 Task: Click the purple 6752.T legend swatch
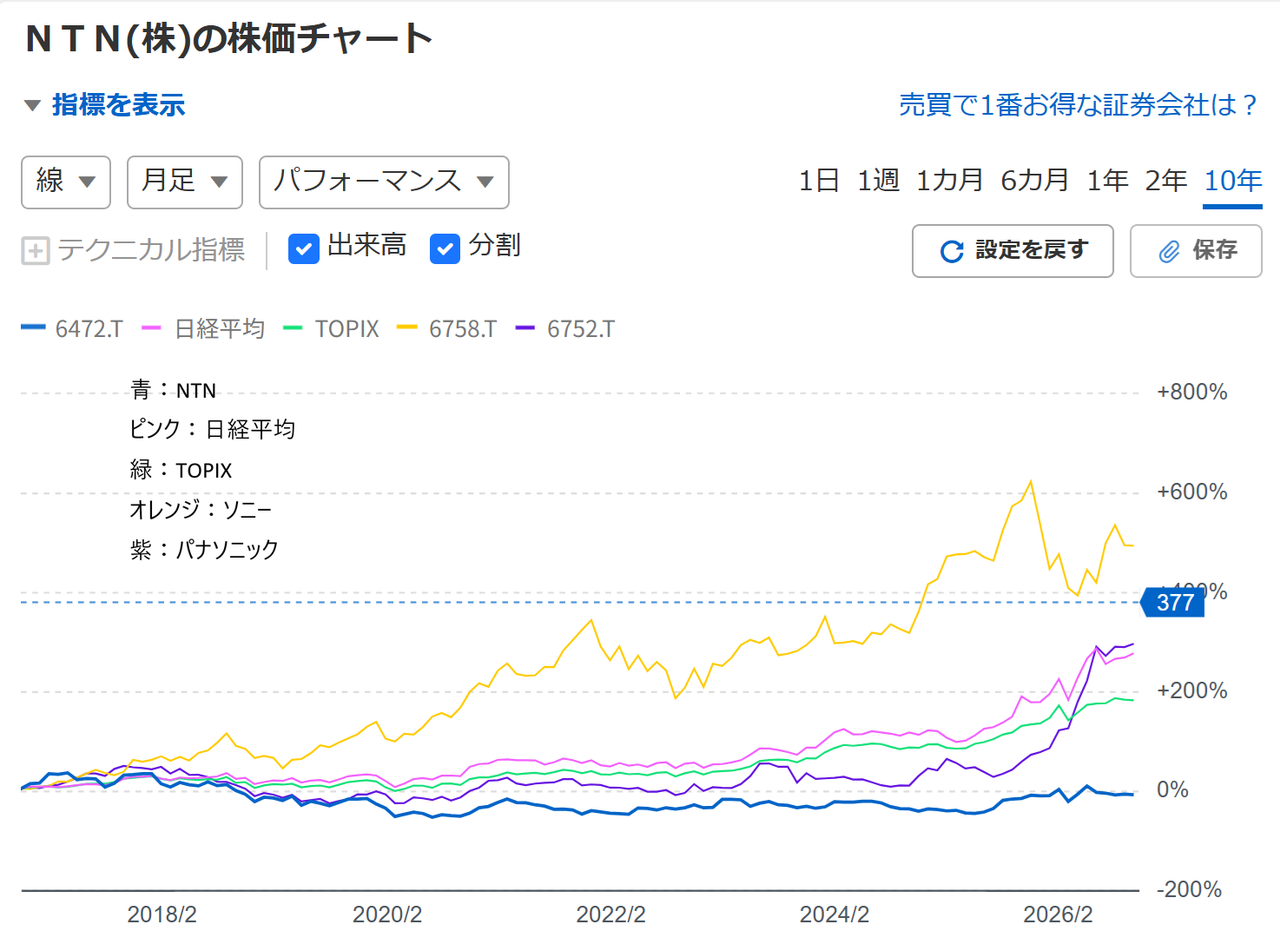(x=527, y=328)
